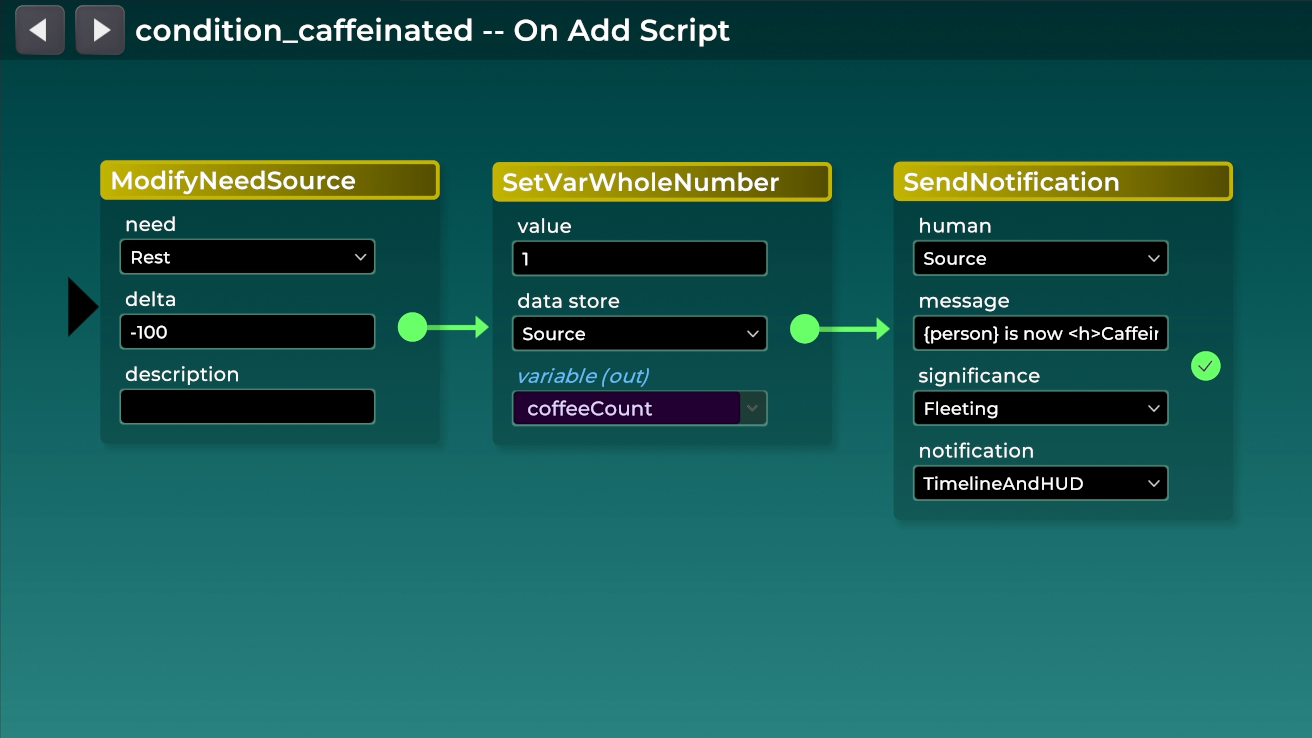Click the 'message' label

pos(964,301)
